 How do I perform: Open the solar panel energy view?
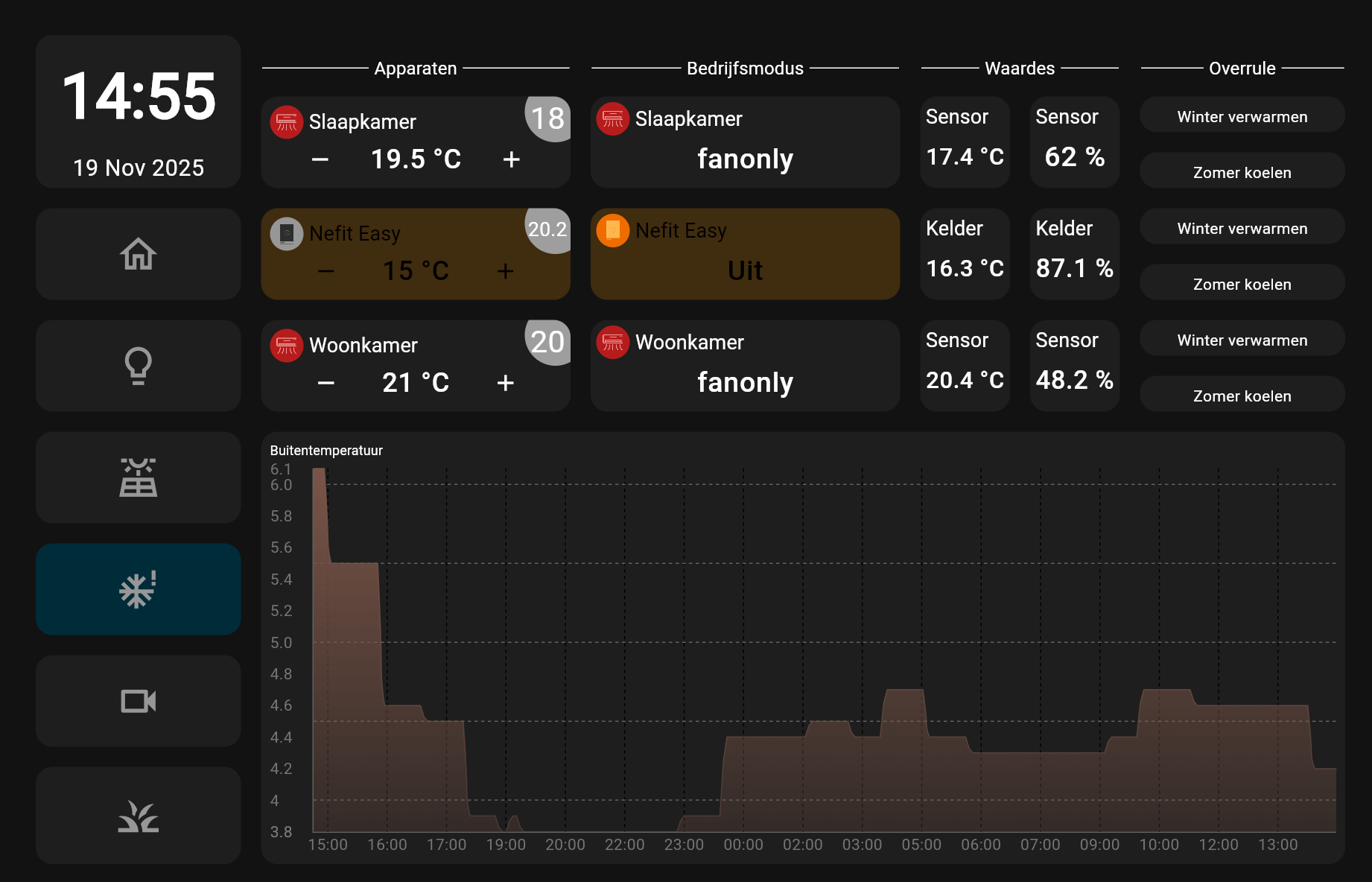(139, 478)
